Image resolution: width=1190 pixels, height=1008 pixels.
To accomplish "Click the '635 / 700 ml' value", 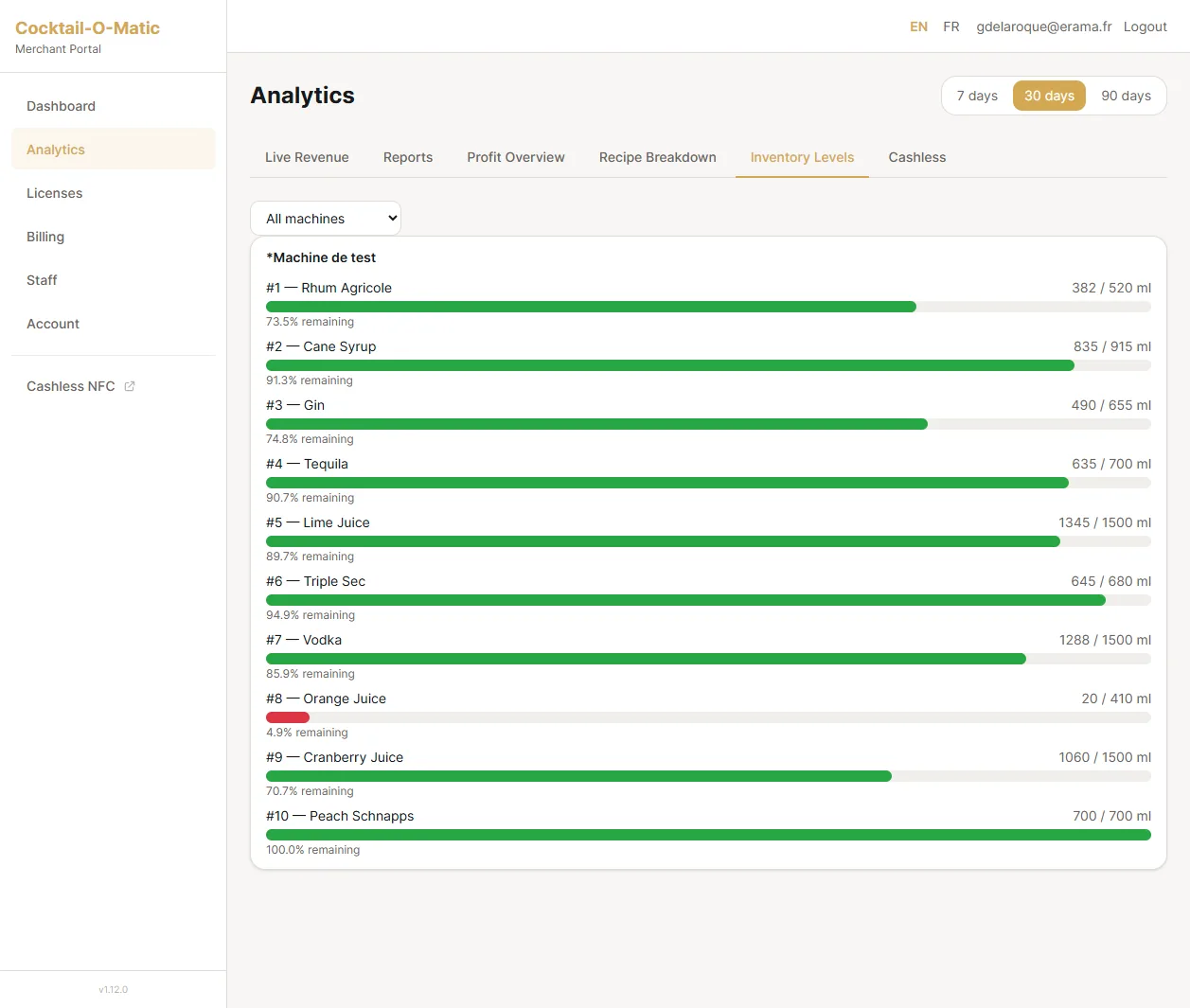I will click(x=1111, y=464).
